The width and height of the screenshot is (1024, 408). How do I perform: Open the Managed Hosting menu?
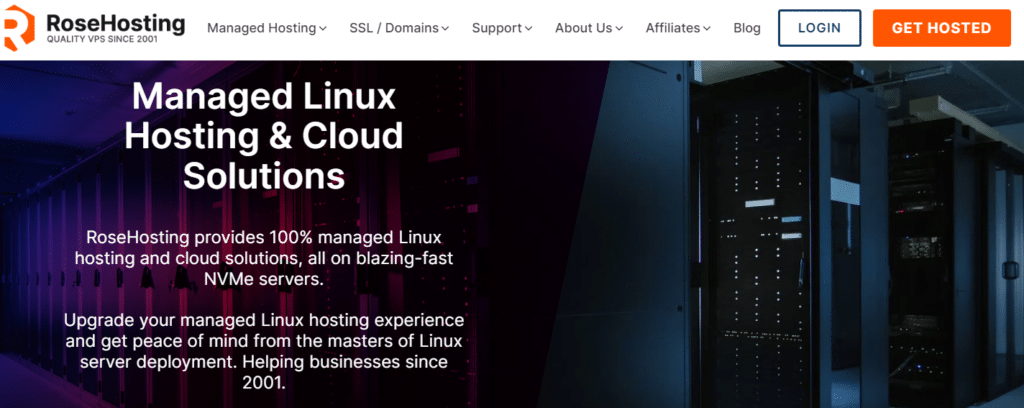(x=260, y=28)
